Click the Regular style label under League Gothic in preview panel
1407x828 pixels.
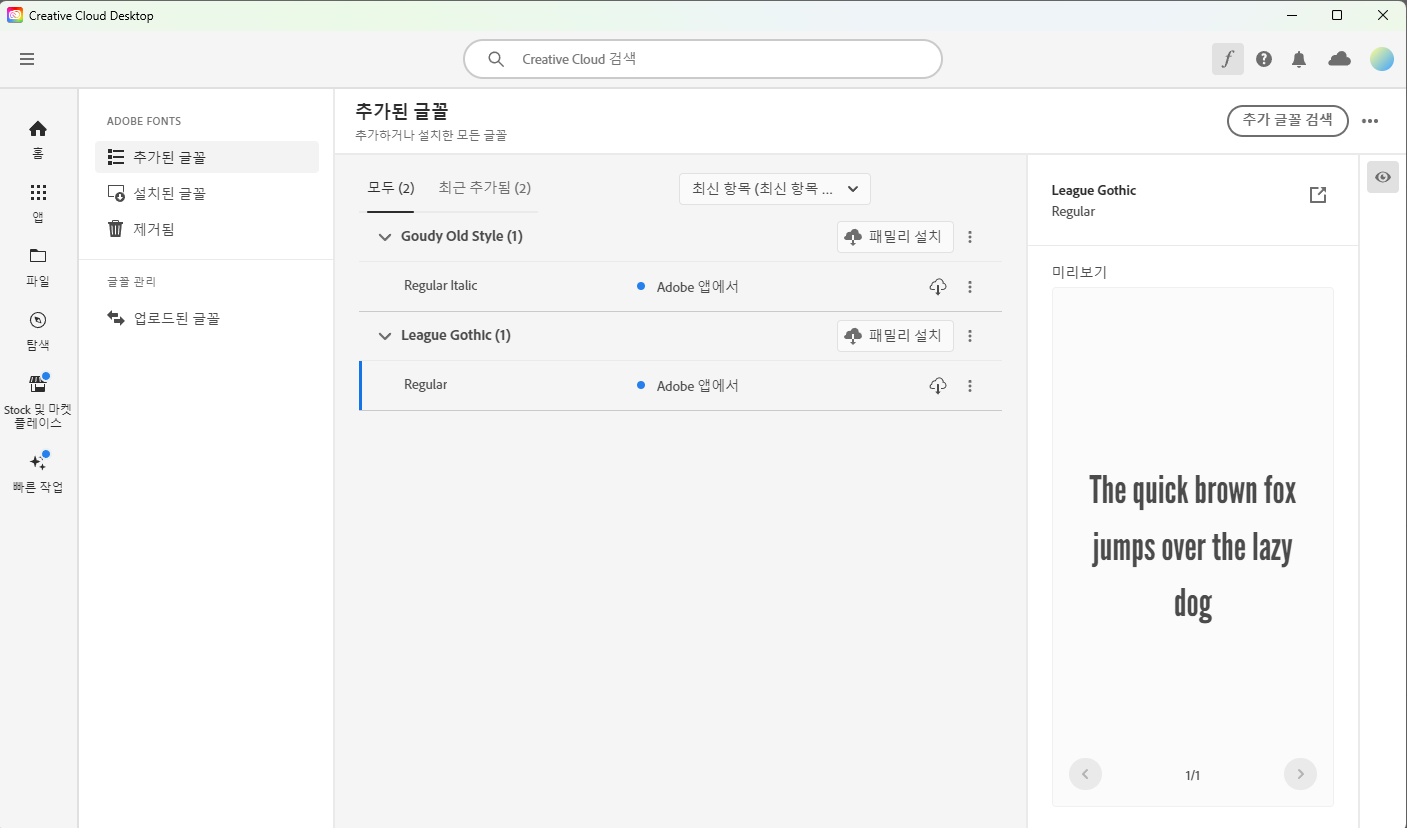coord(1073,212)
